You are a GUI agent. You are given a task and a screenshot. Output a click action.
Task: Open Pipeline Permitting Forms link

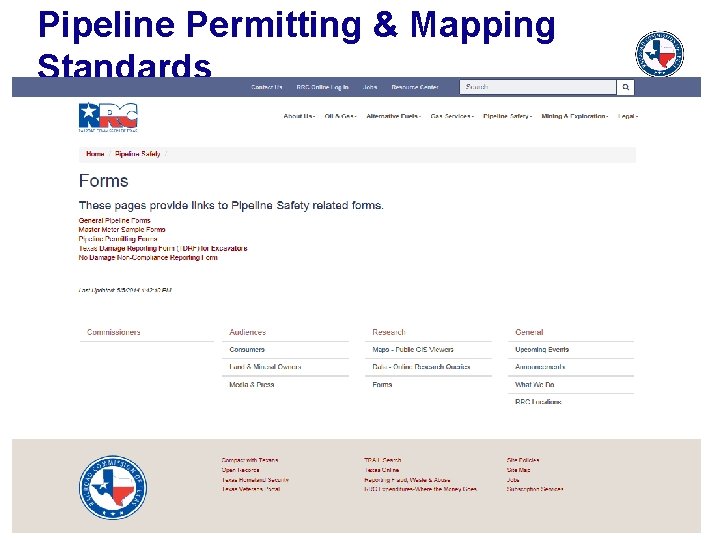click(x=118, y=239)
